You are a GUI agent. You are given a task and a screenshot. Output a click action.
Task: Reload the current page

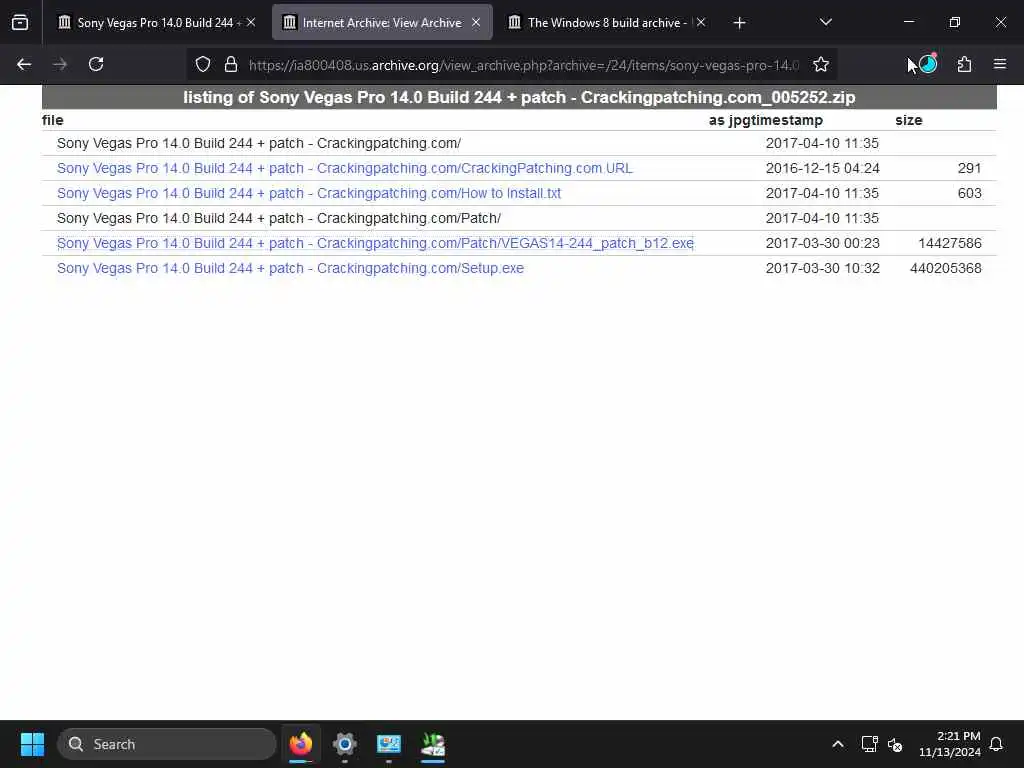tap(96, 64)
